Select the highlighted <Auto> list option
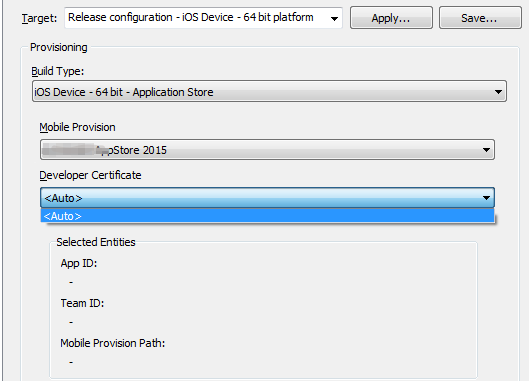The height and width of the screenshot is (381, 529). [x=267, y=216]
